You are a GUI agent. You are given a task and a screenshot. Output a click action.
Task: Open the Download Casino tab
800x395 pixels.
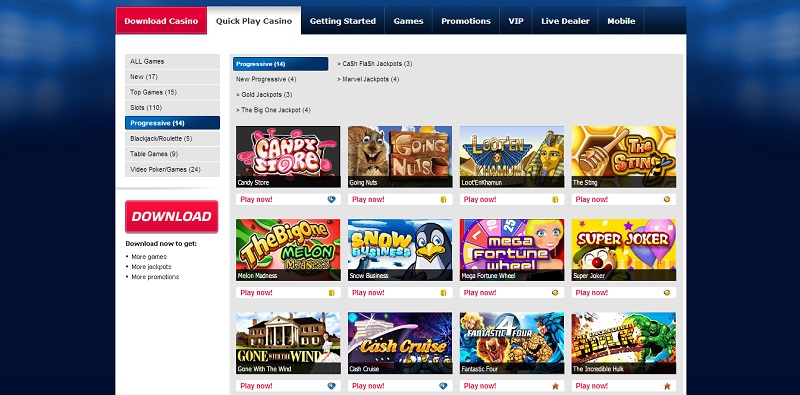click(161, 21)
